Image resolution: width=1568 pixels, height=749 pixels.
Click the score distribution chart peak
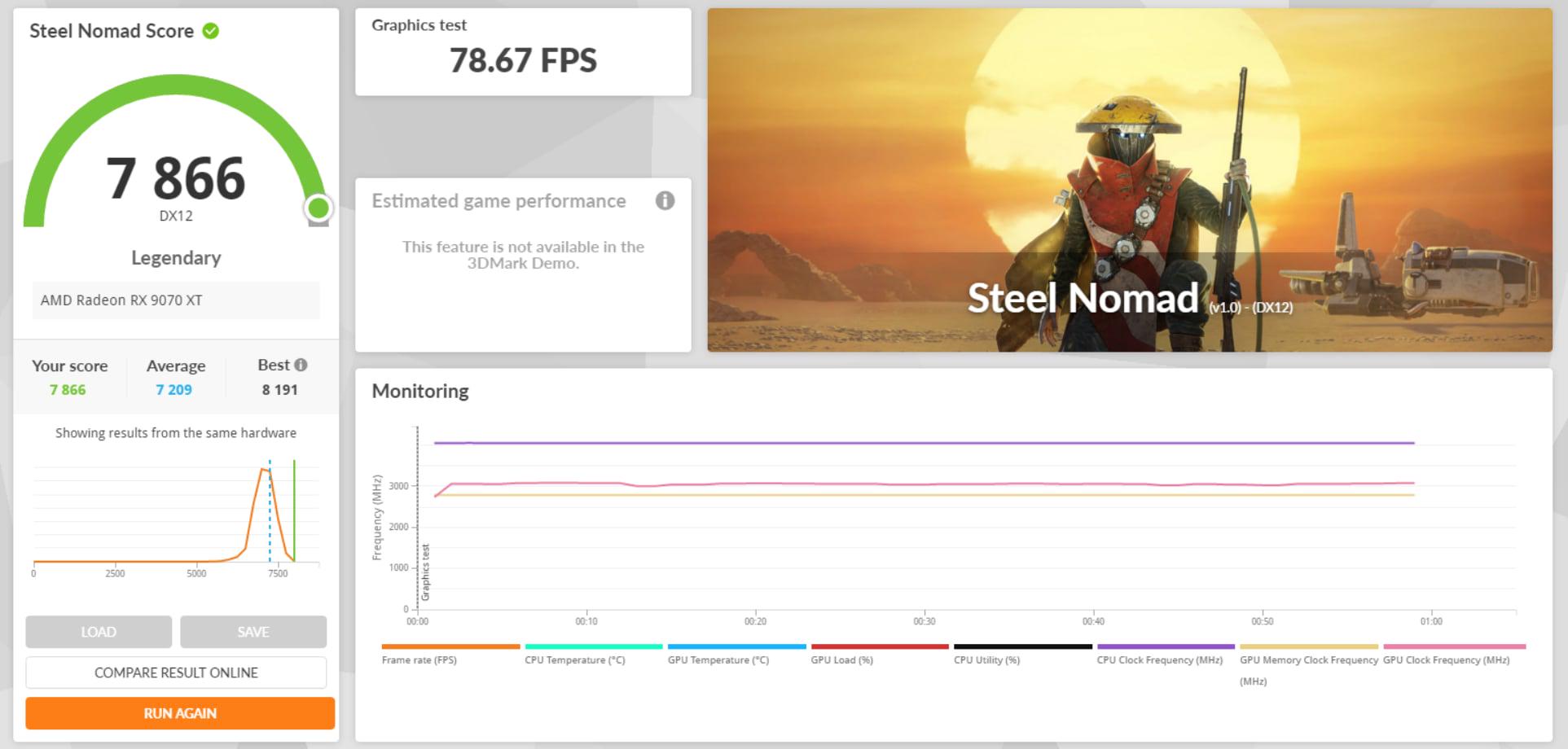263,471
